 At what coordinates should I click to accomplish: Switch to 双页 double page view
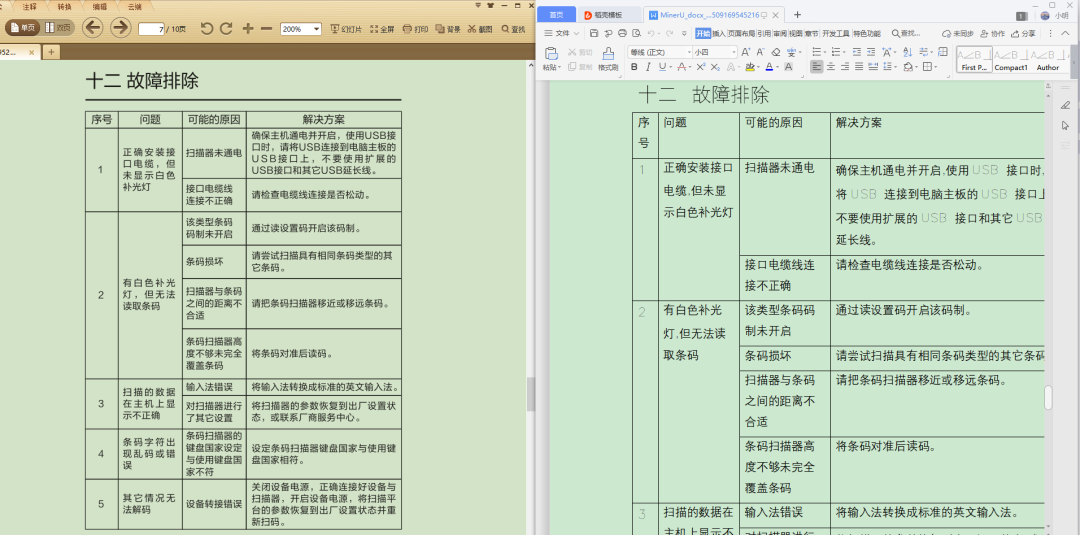coord(58,28)
